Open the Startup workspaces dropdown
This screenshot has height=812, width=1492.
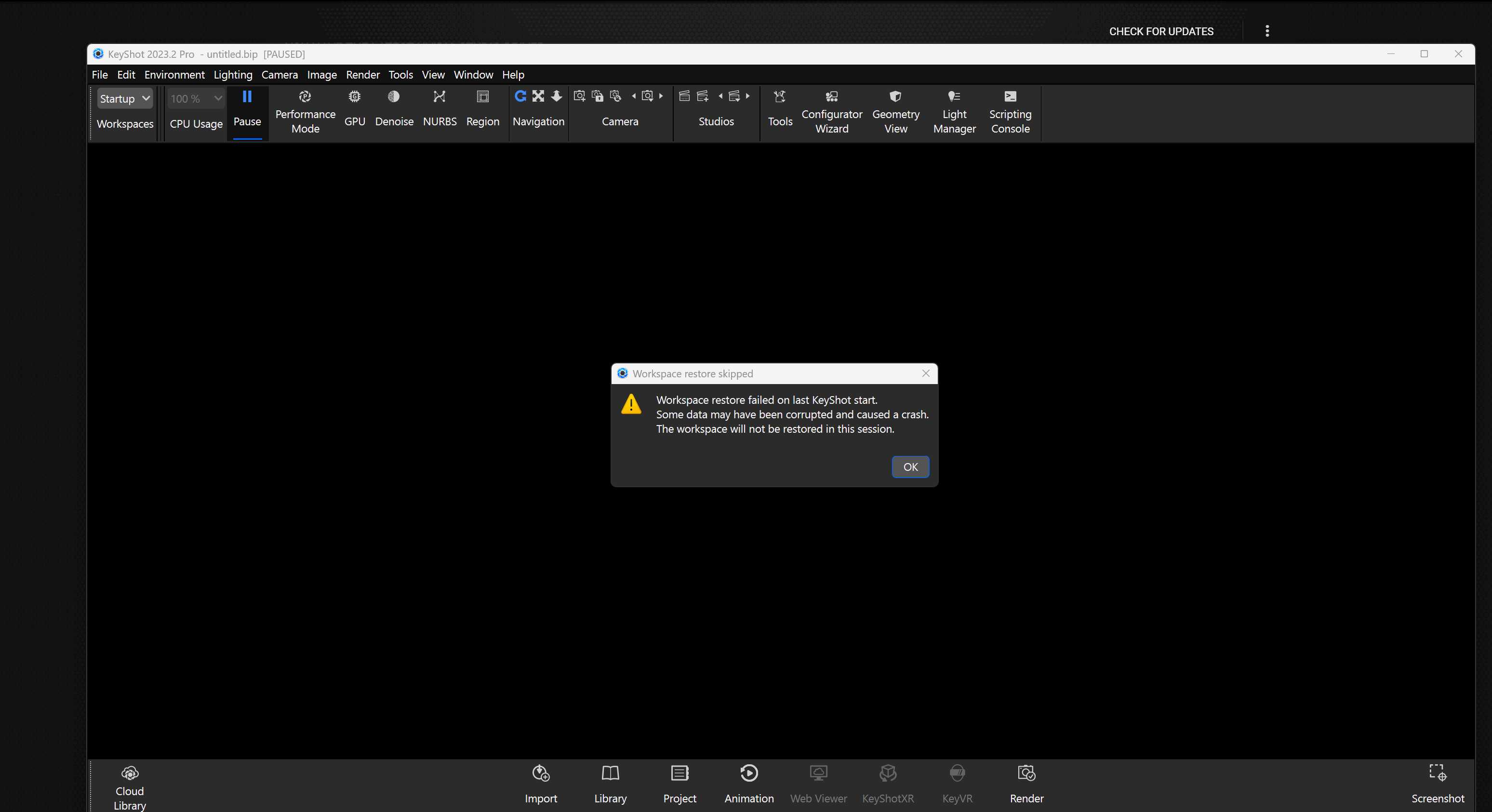tap(124, 98)
